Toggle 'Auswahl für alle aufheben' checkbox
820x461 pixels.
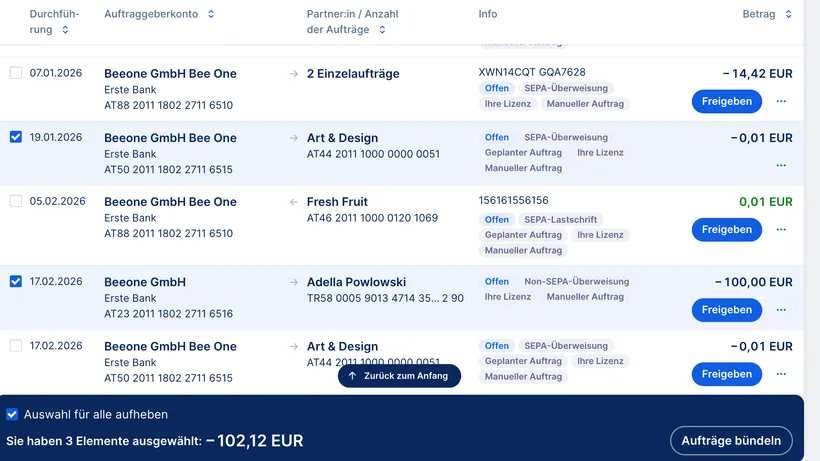pos(12,414)
